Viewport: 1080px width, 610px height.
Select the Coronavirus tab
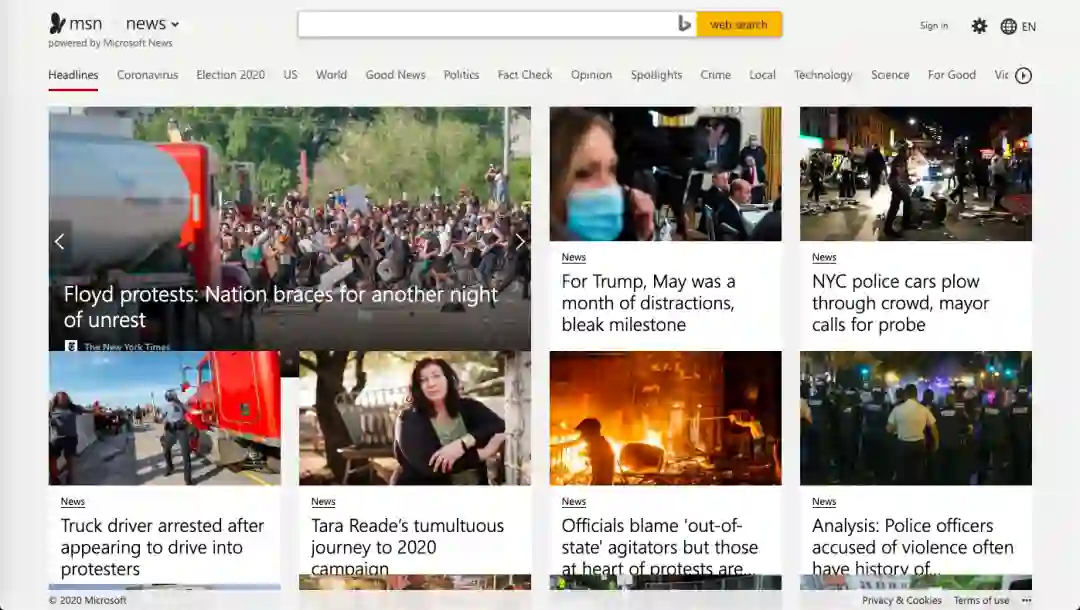pyautogui.click(x=147, y=75)
